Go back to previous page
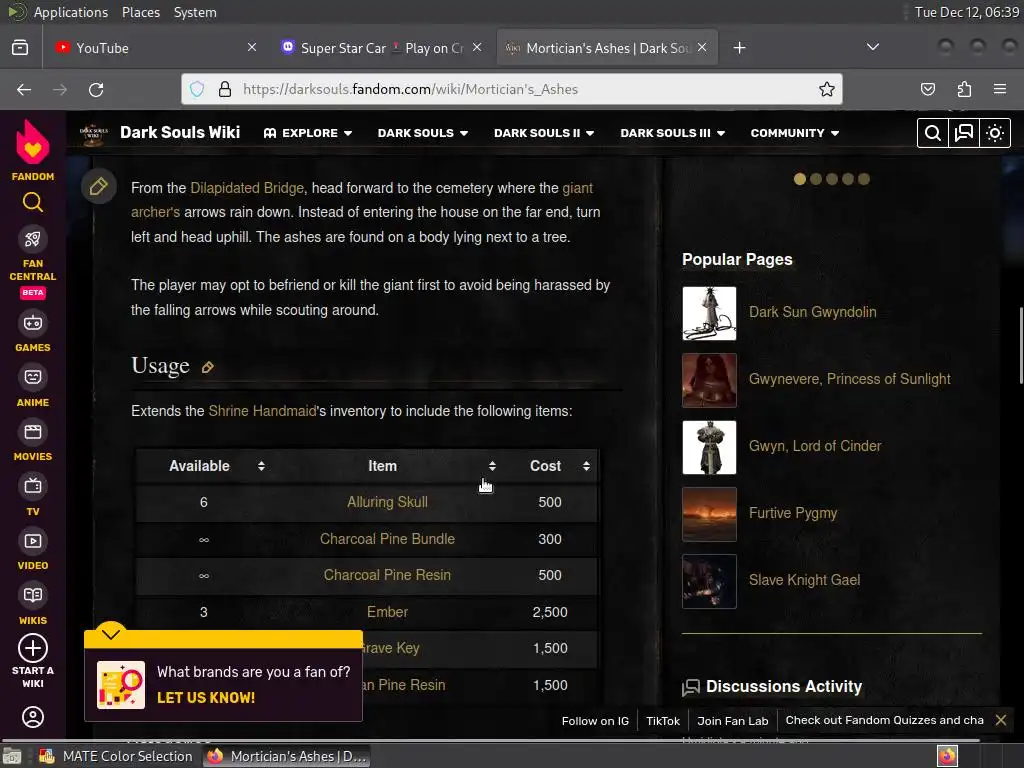Screen dimensions: 1024x768 [x=24, y=89]
